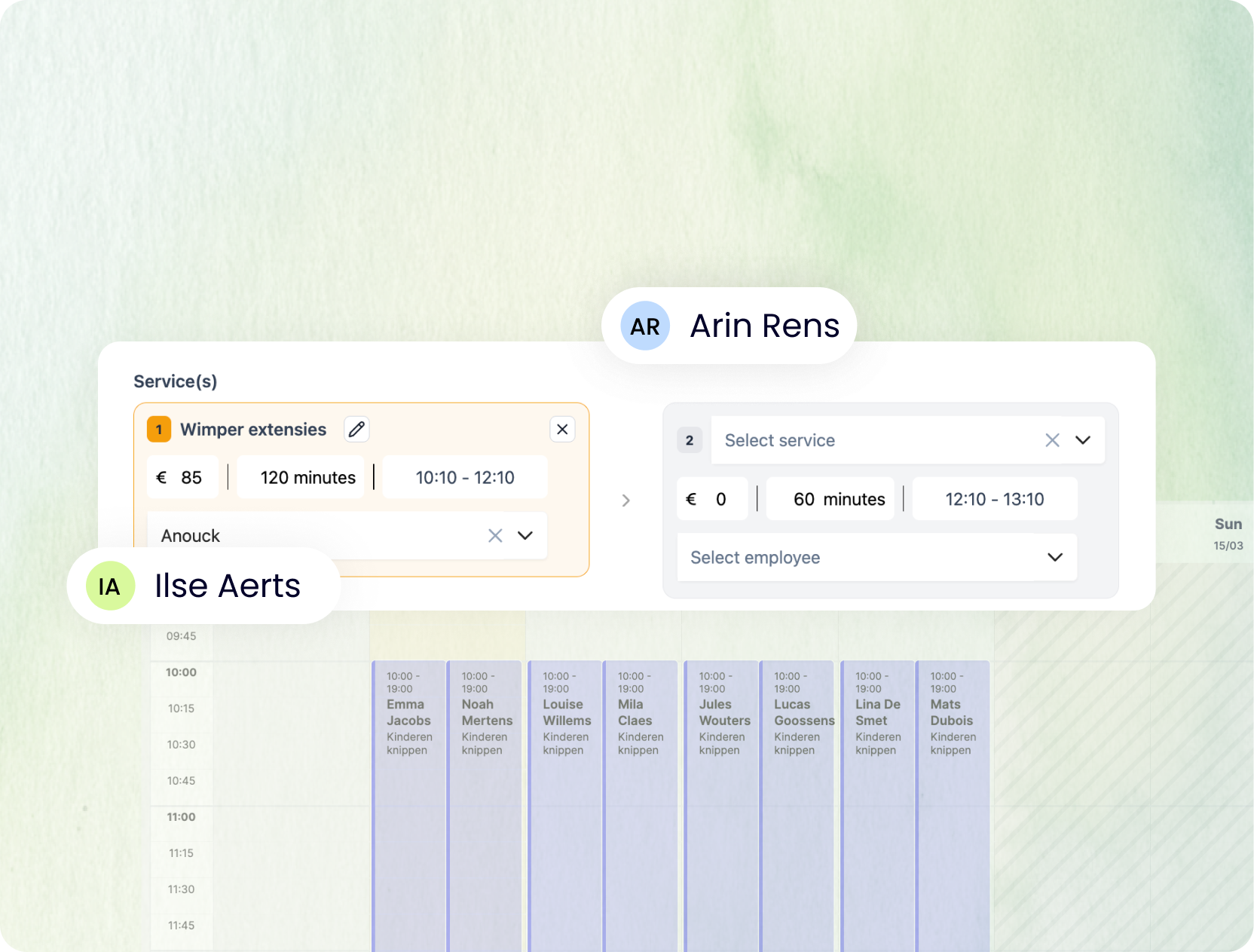The height and width of the screenshot is (952, 1254).
Task: Edit the Wimper extensies service with pencil icon
Action: coord(356,430)
